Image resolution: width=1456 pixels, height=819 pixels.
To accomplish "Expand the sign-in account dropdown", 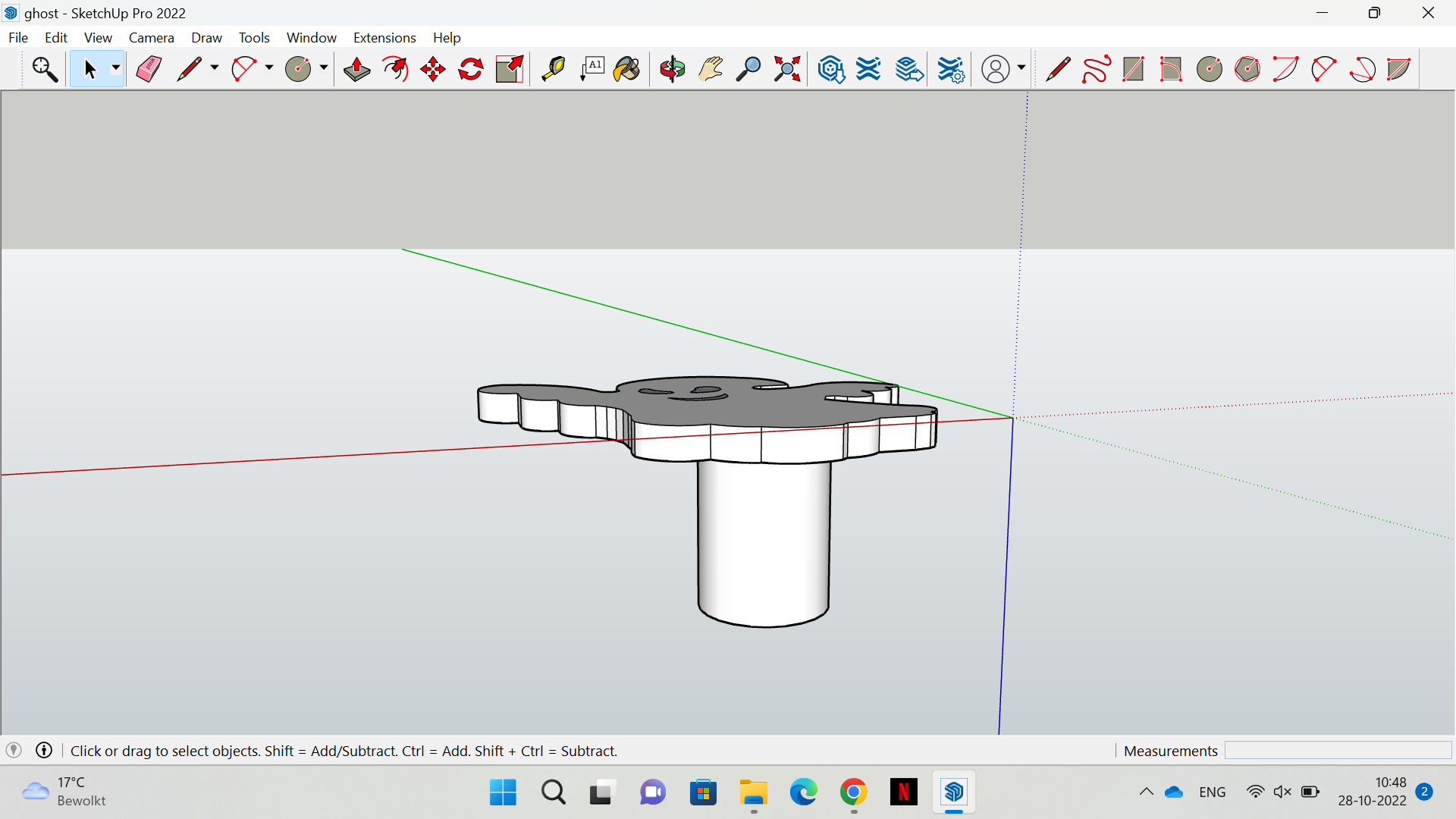I will (x=1020, y=68).
